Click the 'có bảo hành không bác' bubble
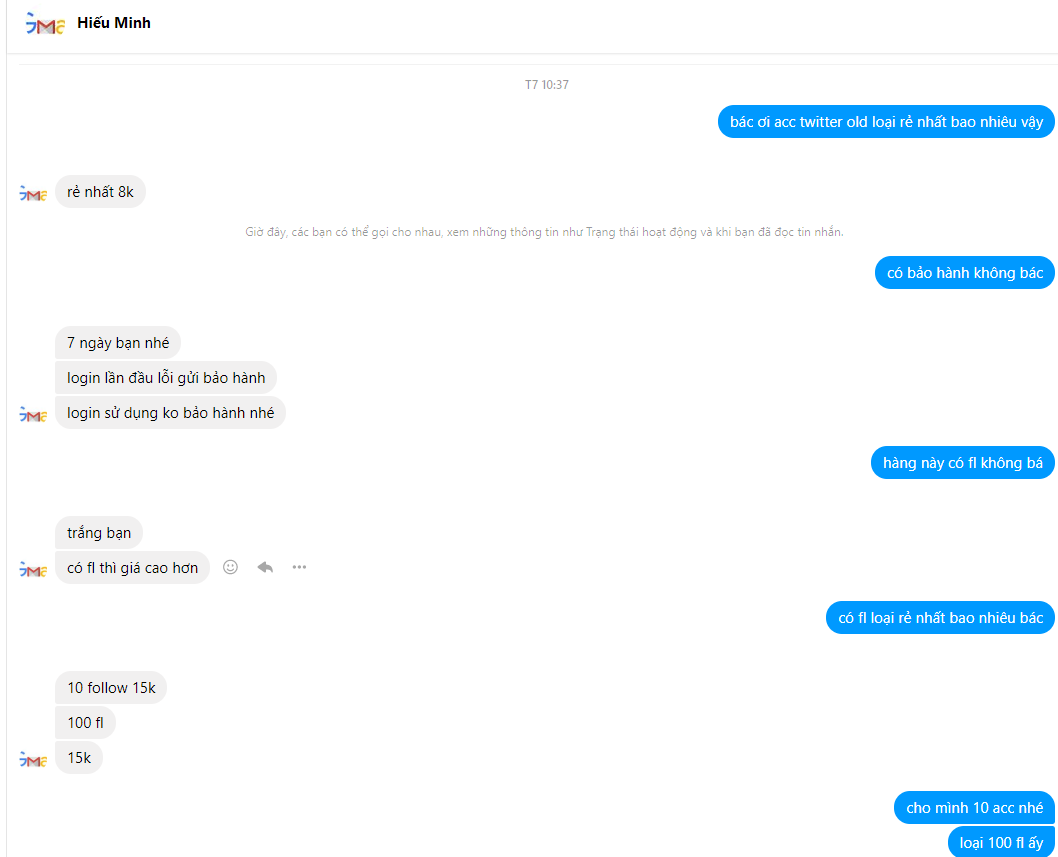This screenshot has height=857, width=1058. (x=964, y=273)
